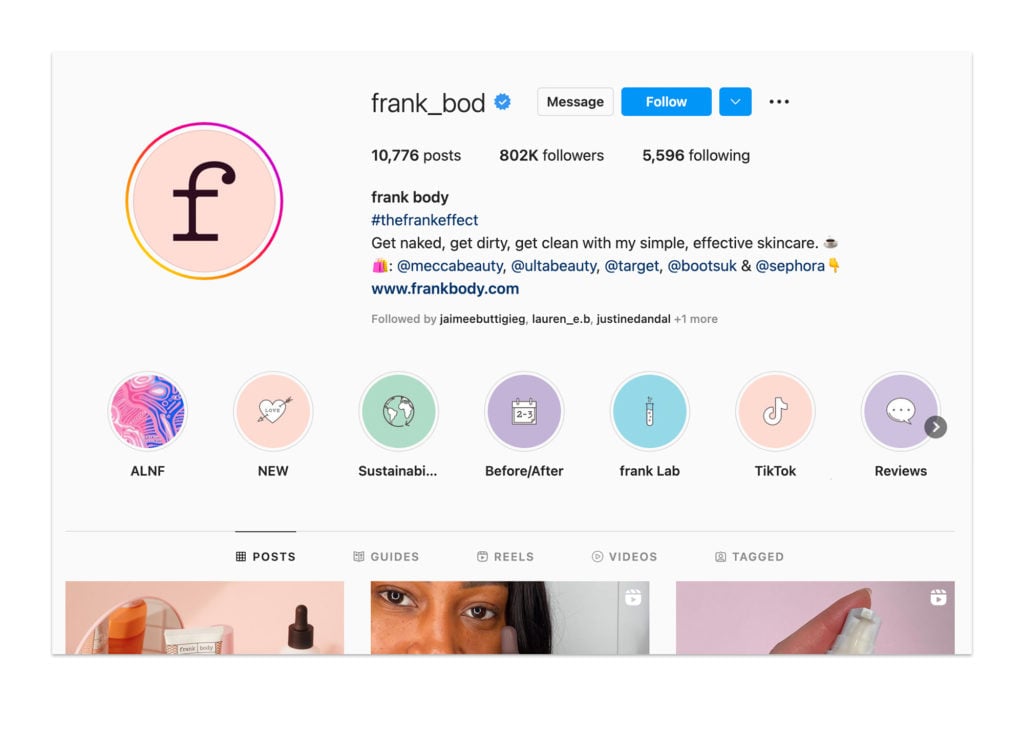Open the Reviews speech bubble highlight
Viewport: 1024px width, 732px height.
[x=901, y=411]
